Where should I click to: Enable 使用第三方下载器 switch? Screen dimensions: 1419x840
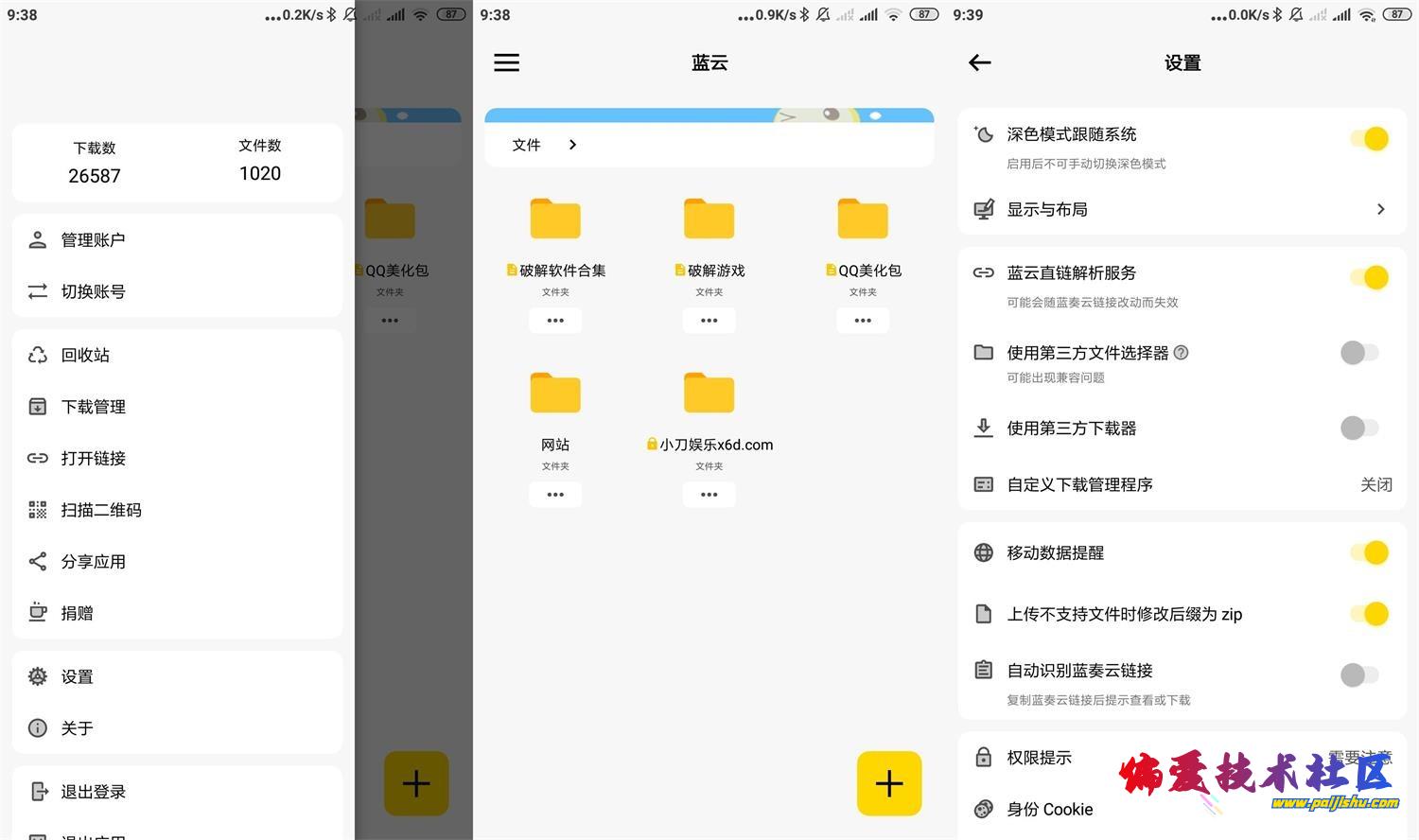1360,428
